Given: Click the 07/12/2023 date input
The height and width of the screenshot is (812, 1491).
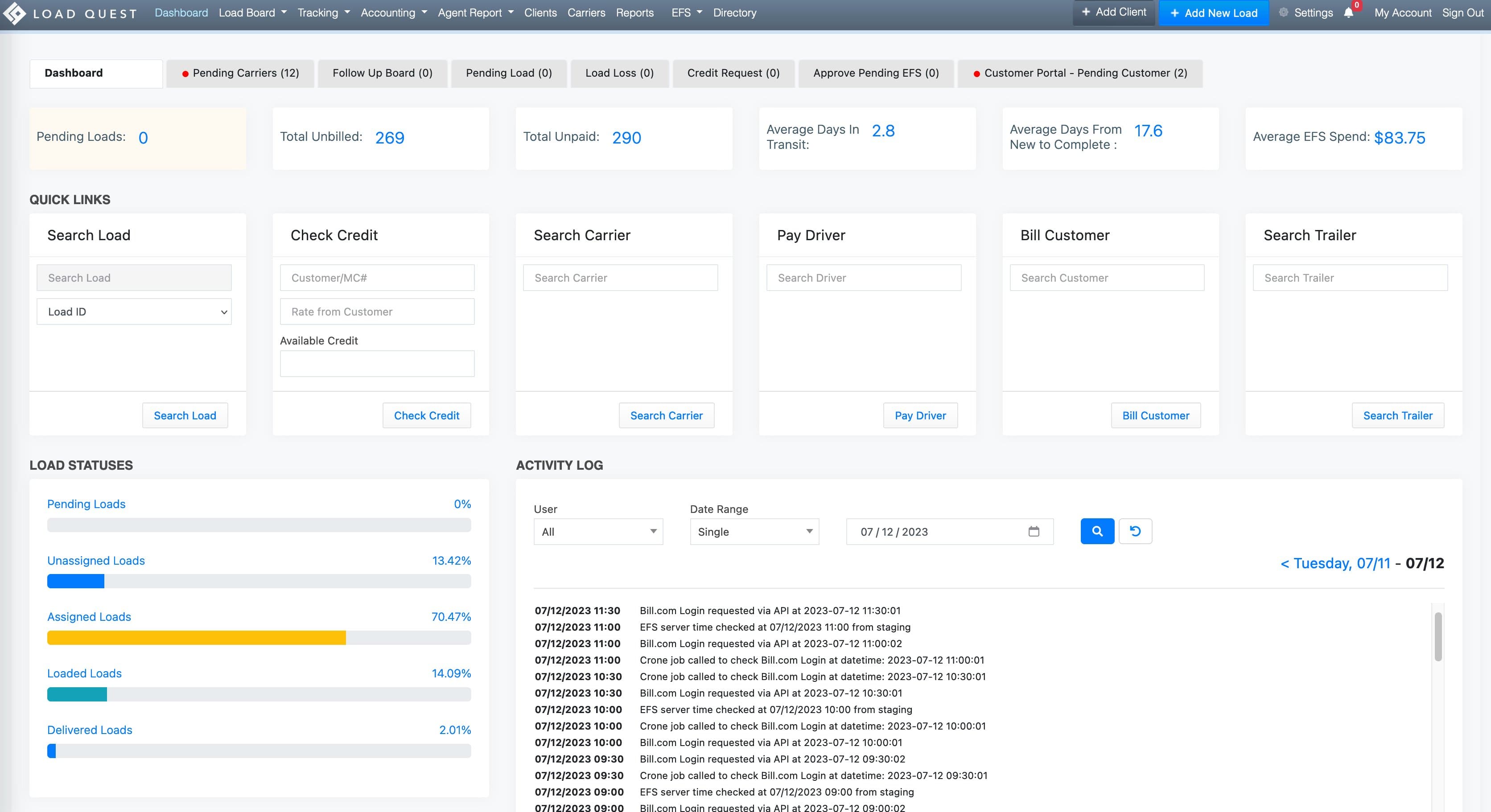Looking at the screenshot, I should (950, 532).
